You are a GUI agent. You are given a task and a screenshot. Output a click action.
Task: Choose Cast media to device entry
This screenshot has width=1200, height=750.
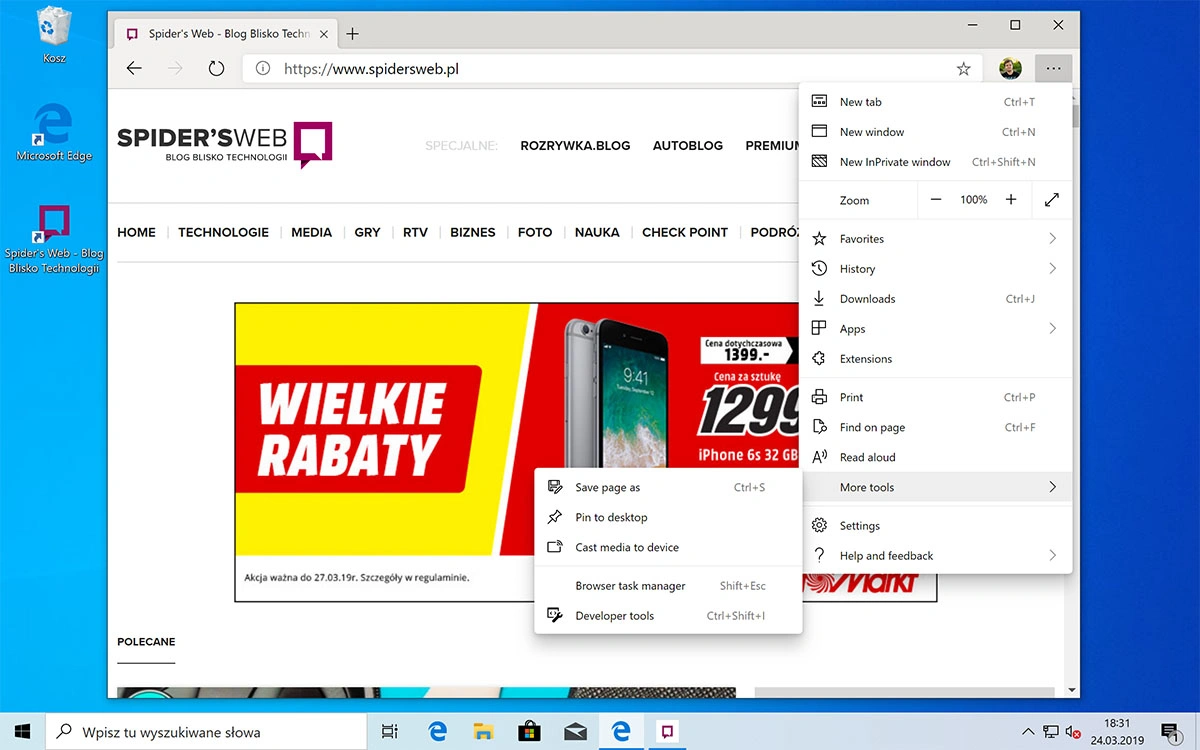668,547
